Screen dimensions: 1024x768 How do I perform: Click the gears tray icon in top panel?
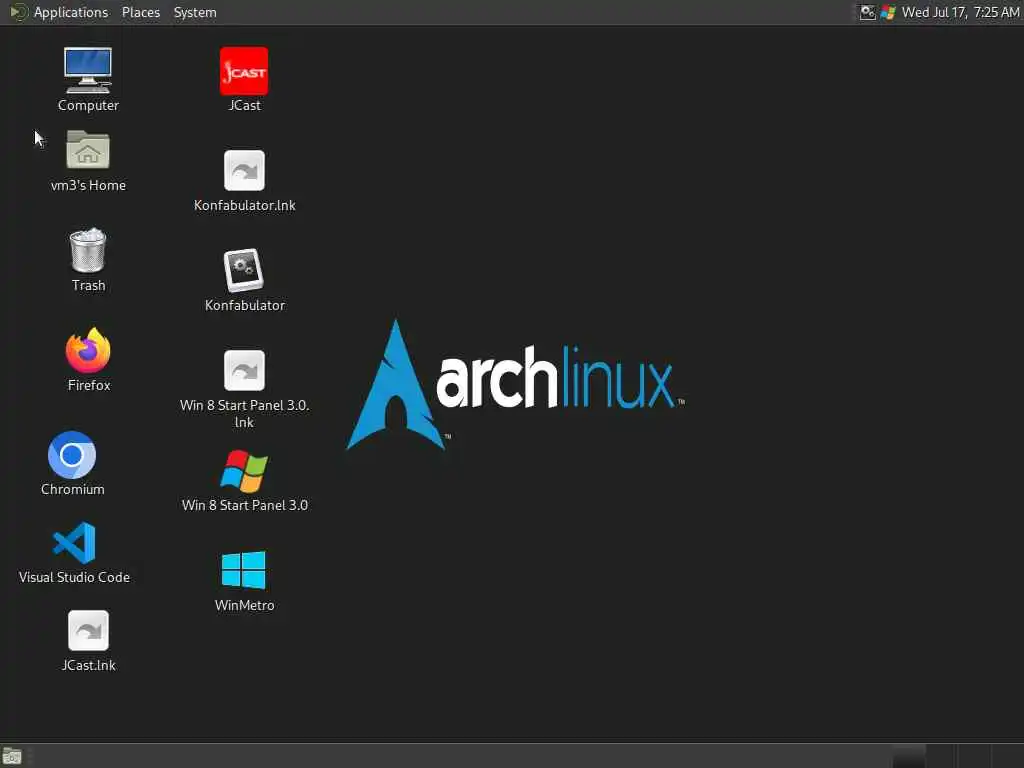pyautogui.click(x=867, y=12)
